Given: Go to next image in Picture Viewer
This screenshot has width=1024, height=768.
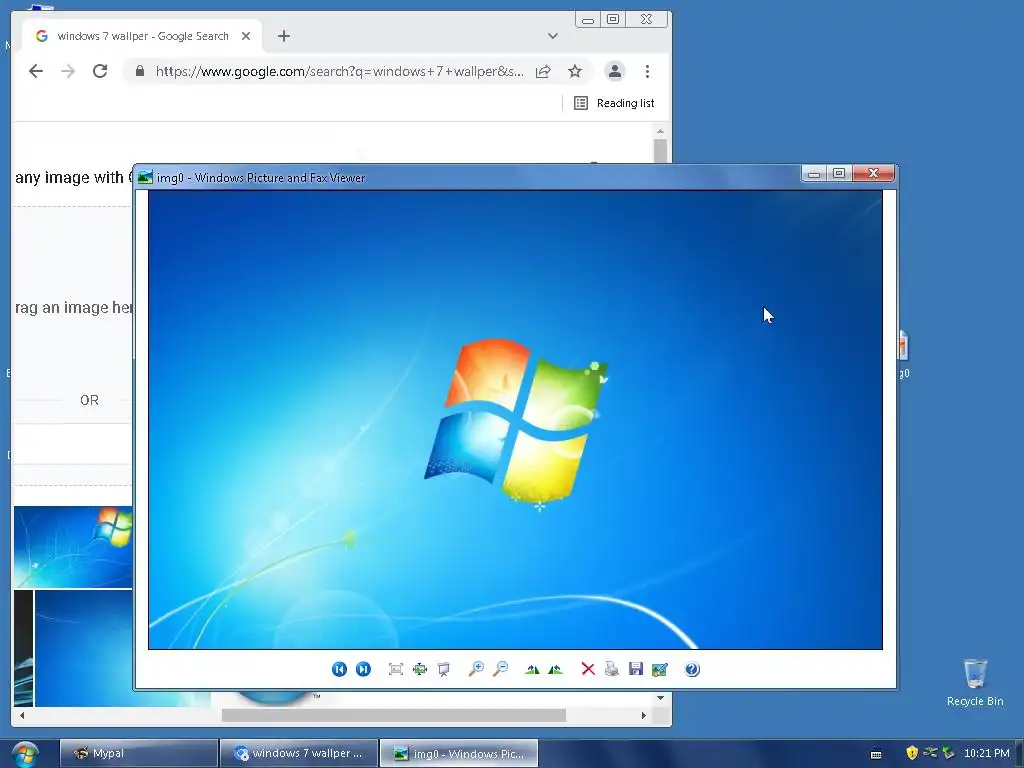Looking at the screenshot, I should click(x=363, y=669).
